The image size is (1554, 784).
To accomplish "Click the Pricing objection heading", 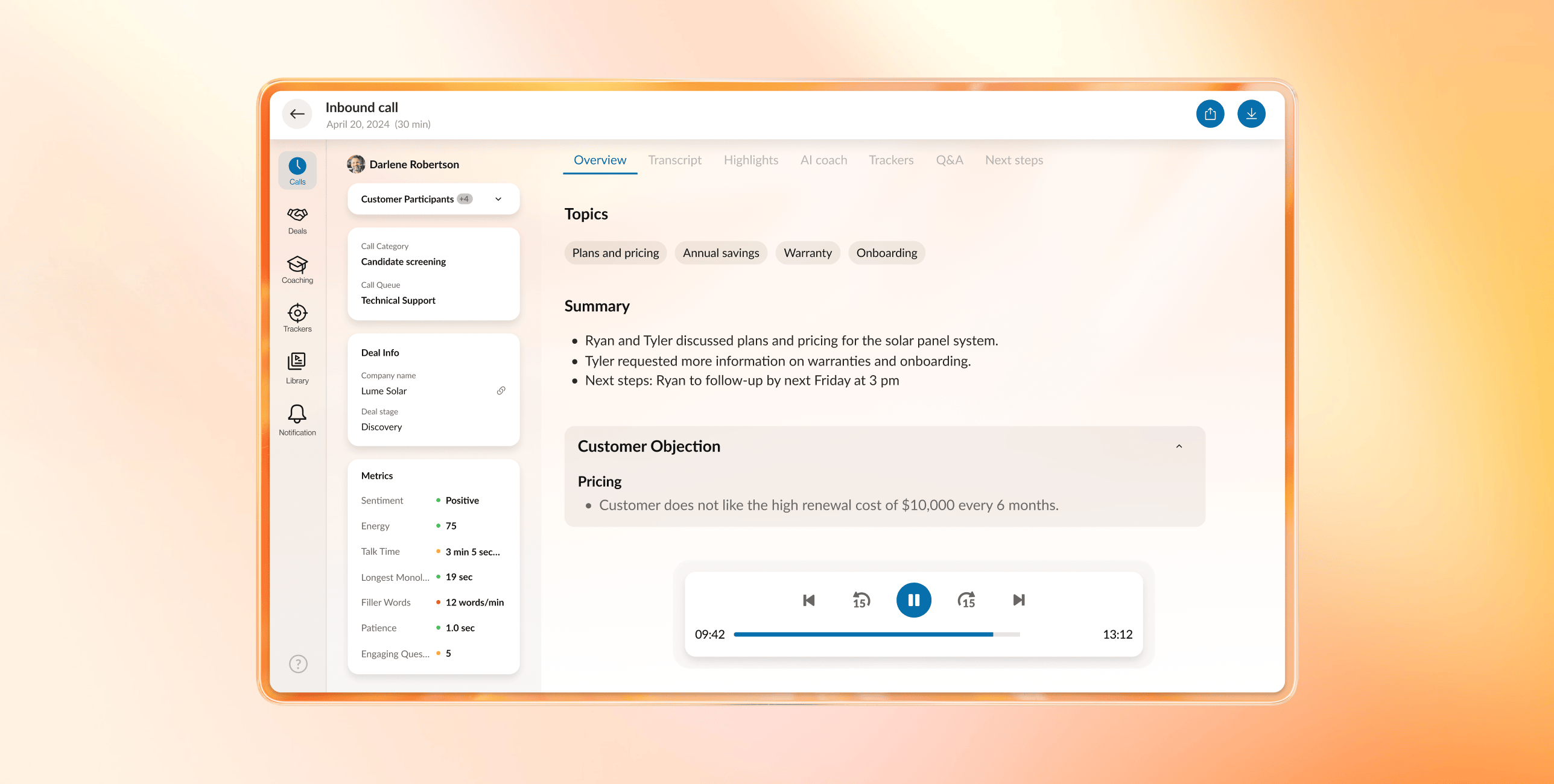I will (599, 481).
